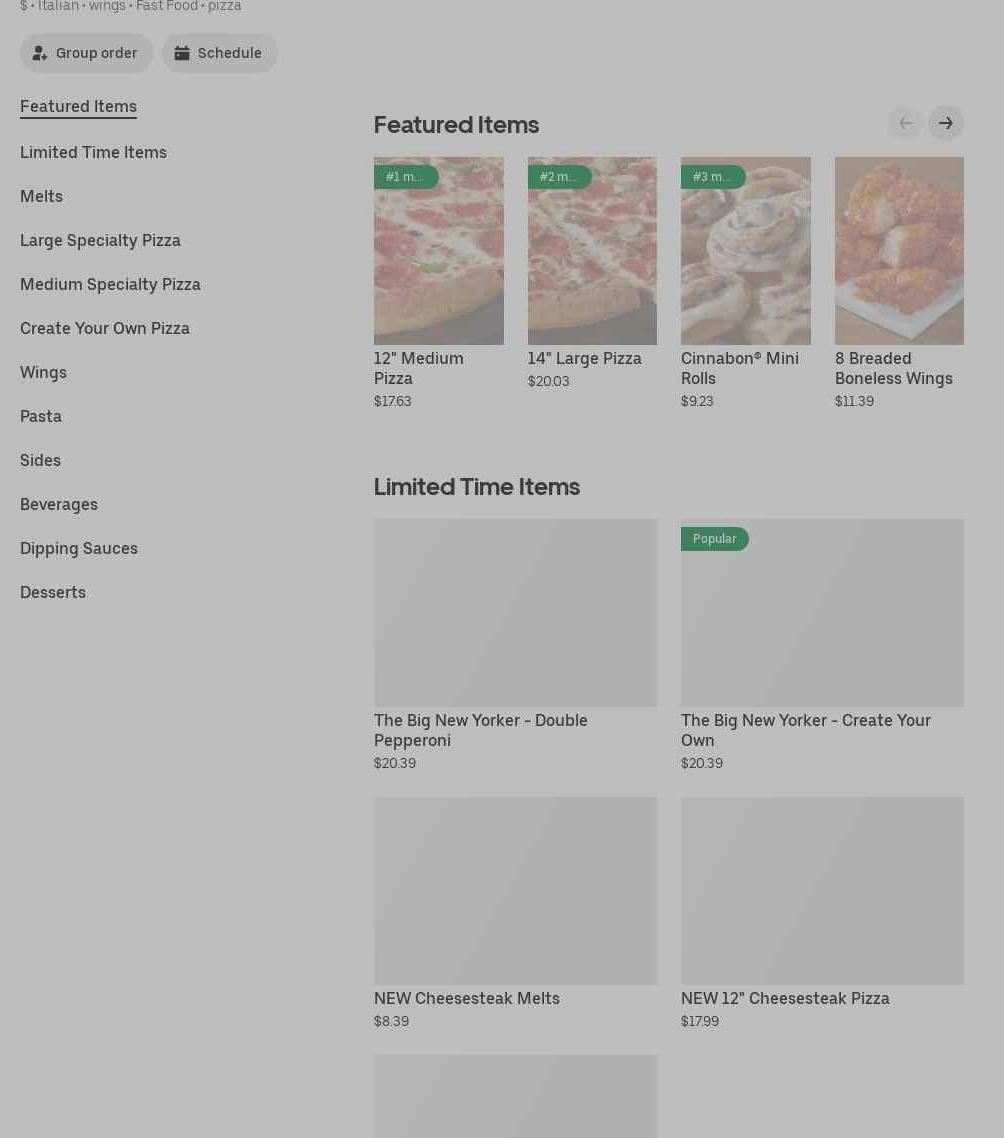This screenshot has width=1004, height=1138.
Task: Select NEW Cheesesteak Melts item
Action: pyautogui.click(x=515, y=891)
